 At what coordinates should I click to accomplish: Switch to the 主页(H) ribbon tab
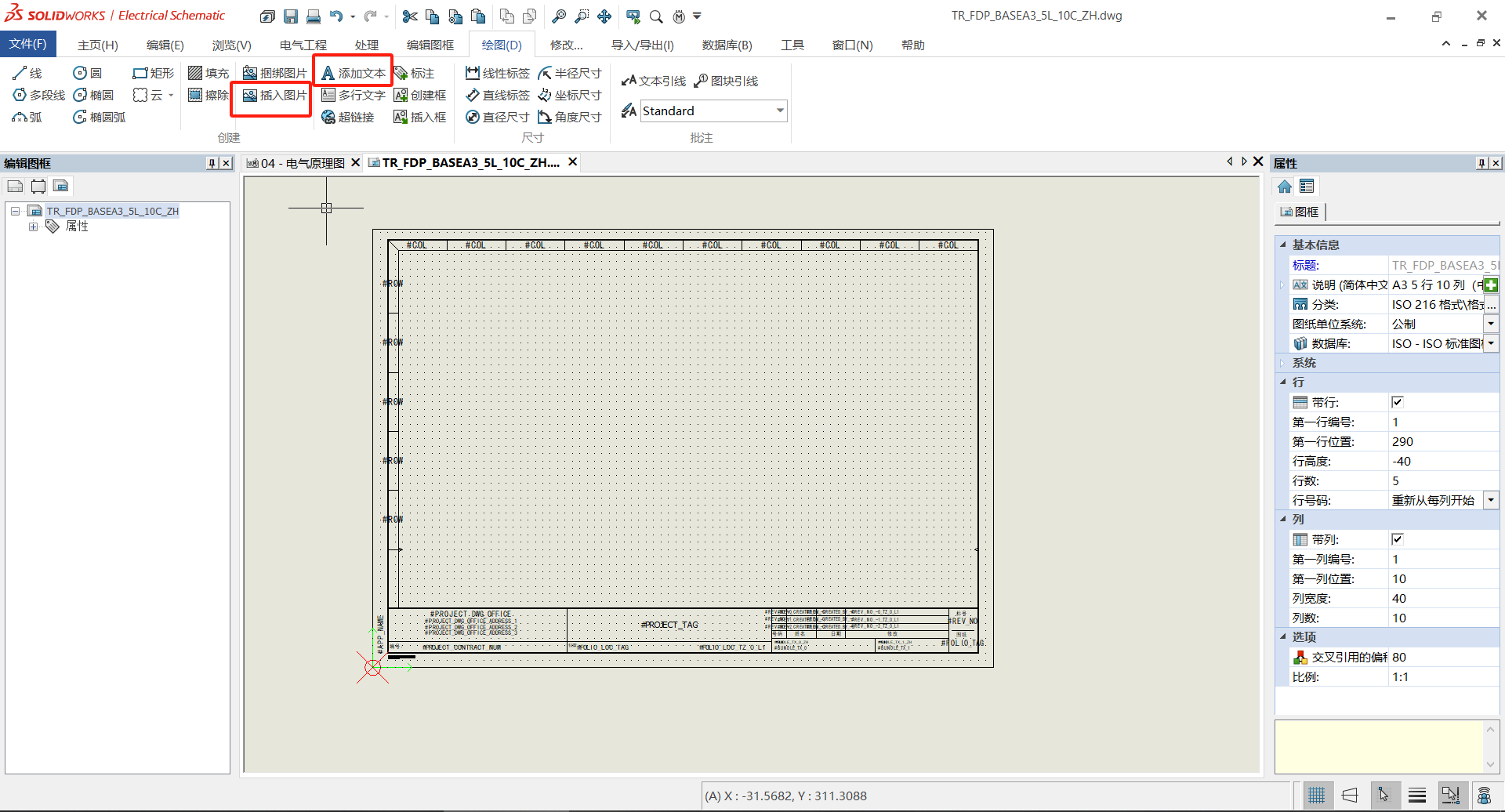[x=98, y=45]
